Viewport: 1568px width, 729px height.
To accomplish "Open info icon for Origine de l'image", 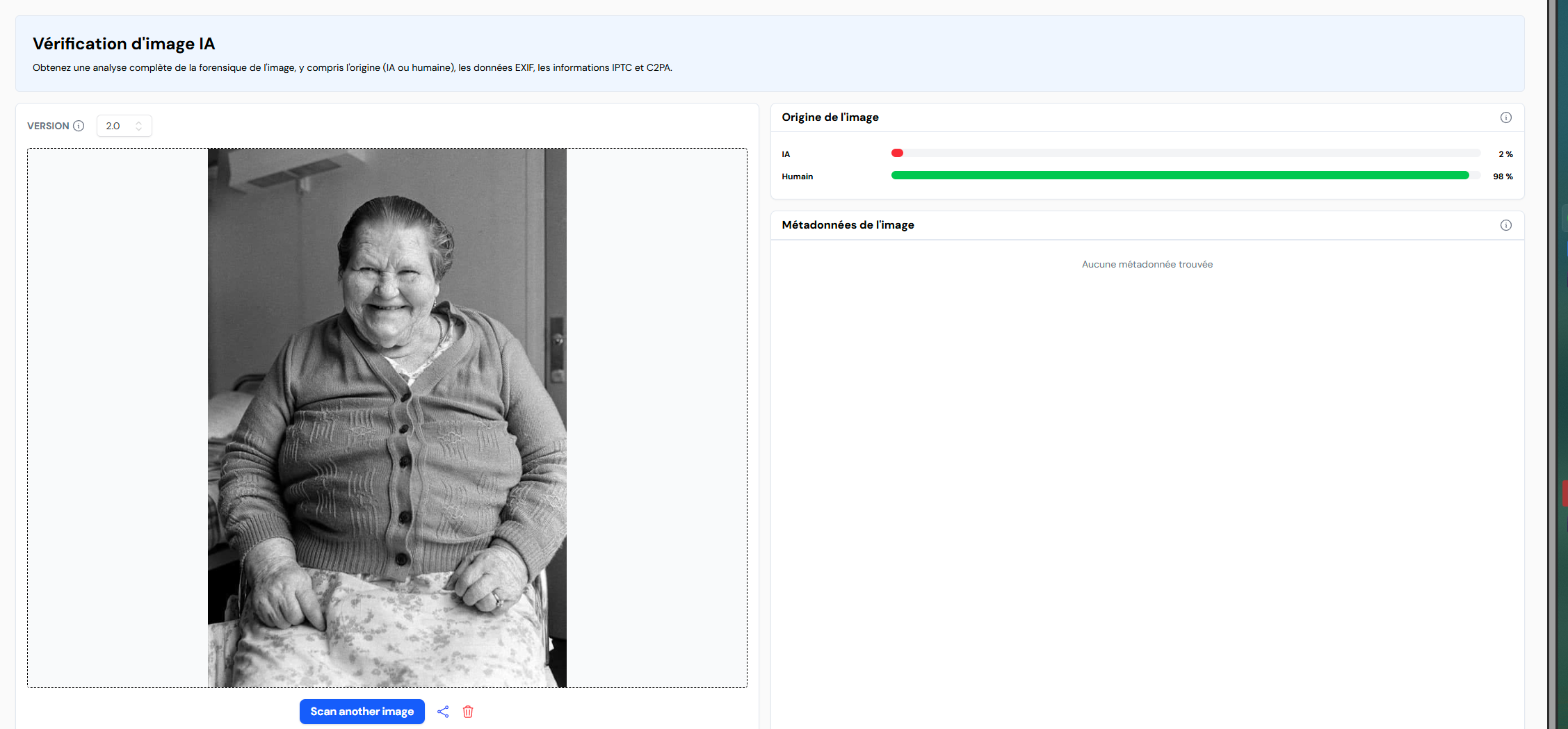I will [1505, 117].
